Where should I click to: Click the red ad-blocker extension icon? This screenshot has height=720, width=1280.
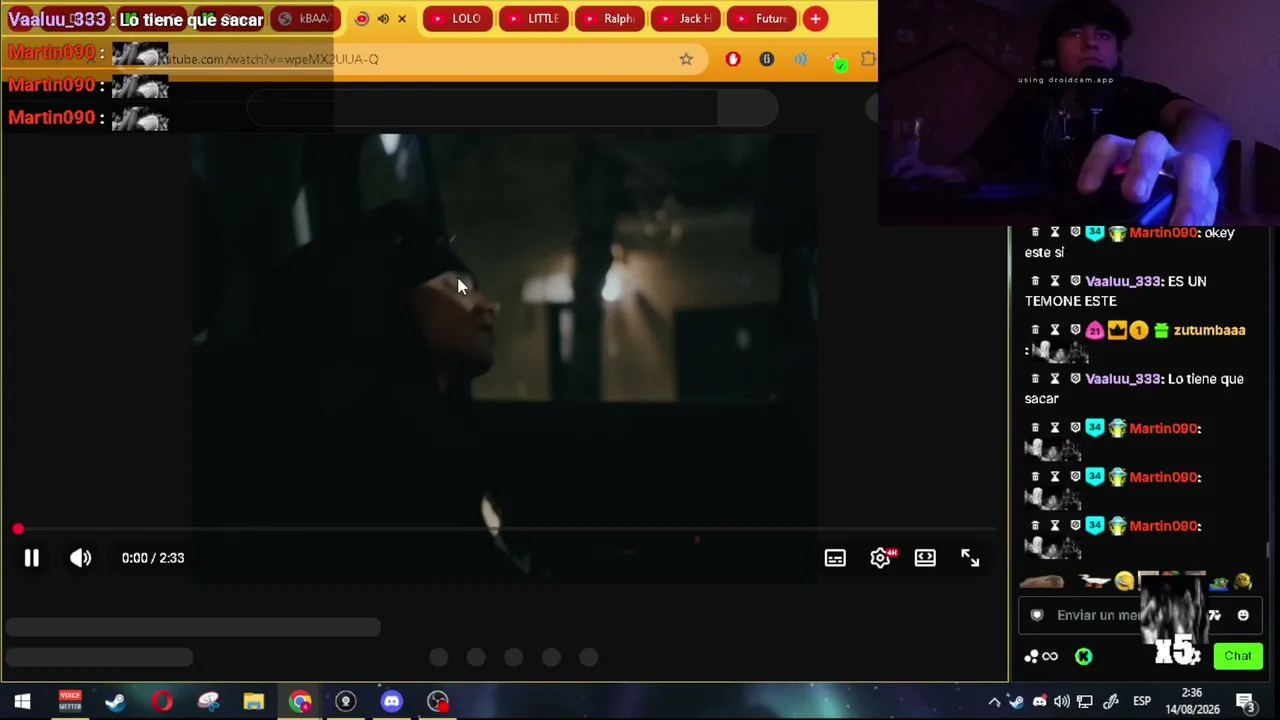733,59
